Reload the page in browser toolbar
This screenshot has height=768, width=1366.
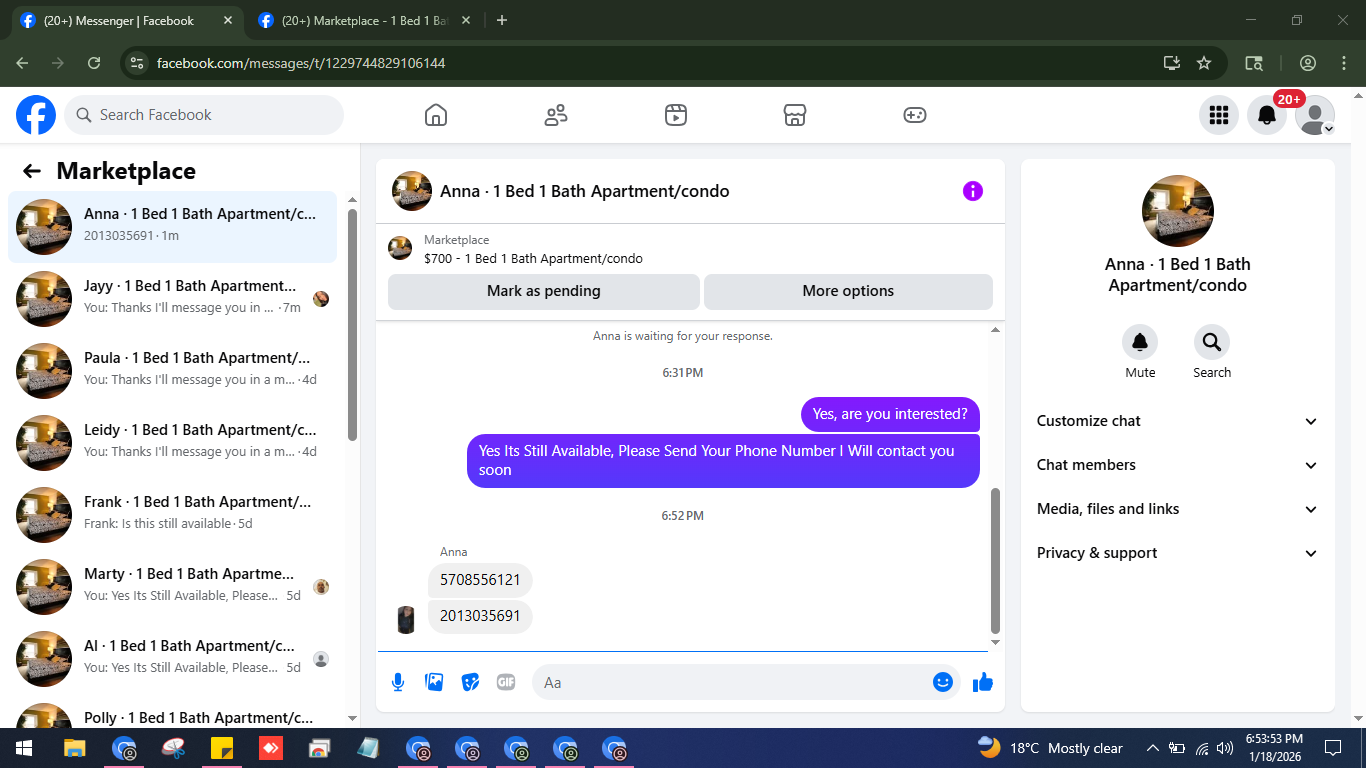(x=94, y=63)
